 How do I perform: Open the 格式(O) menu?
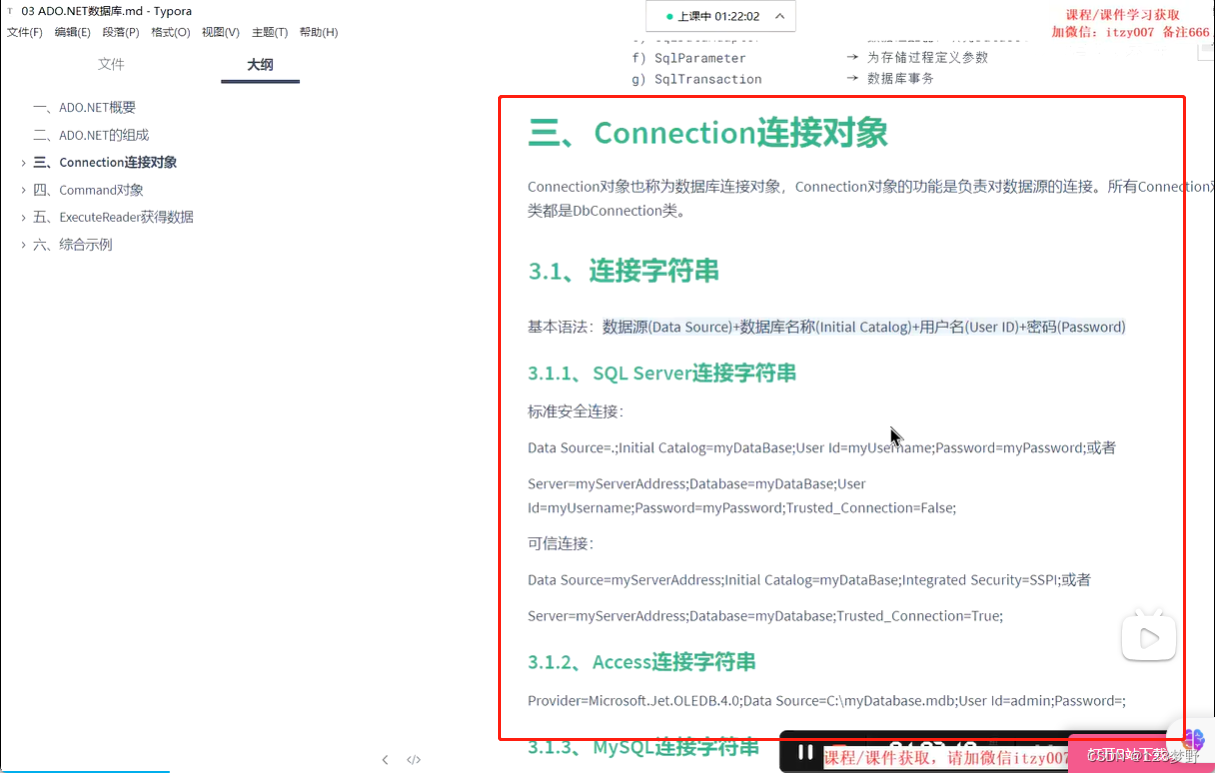point(170,31)
